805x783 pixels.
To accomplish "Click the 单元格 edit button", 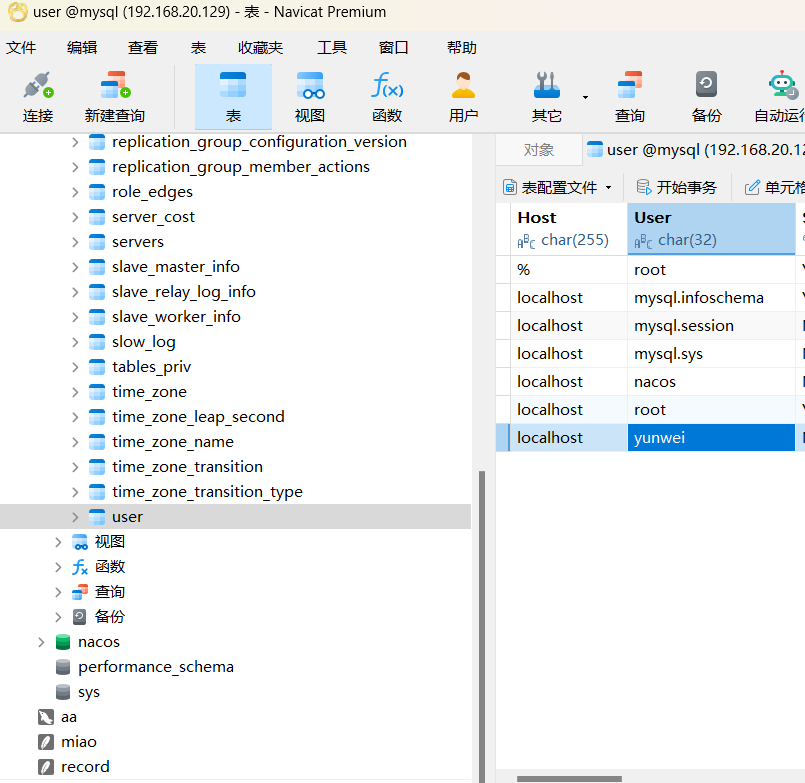I will [775, 187].
